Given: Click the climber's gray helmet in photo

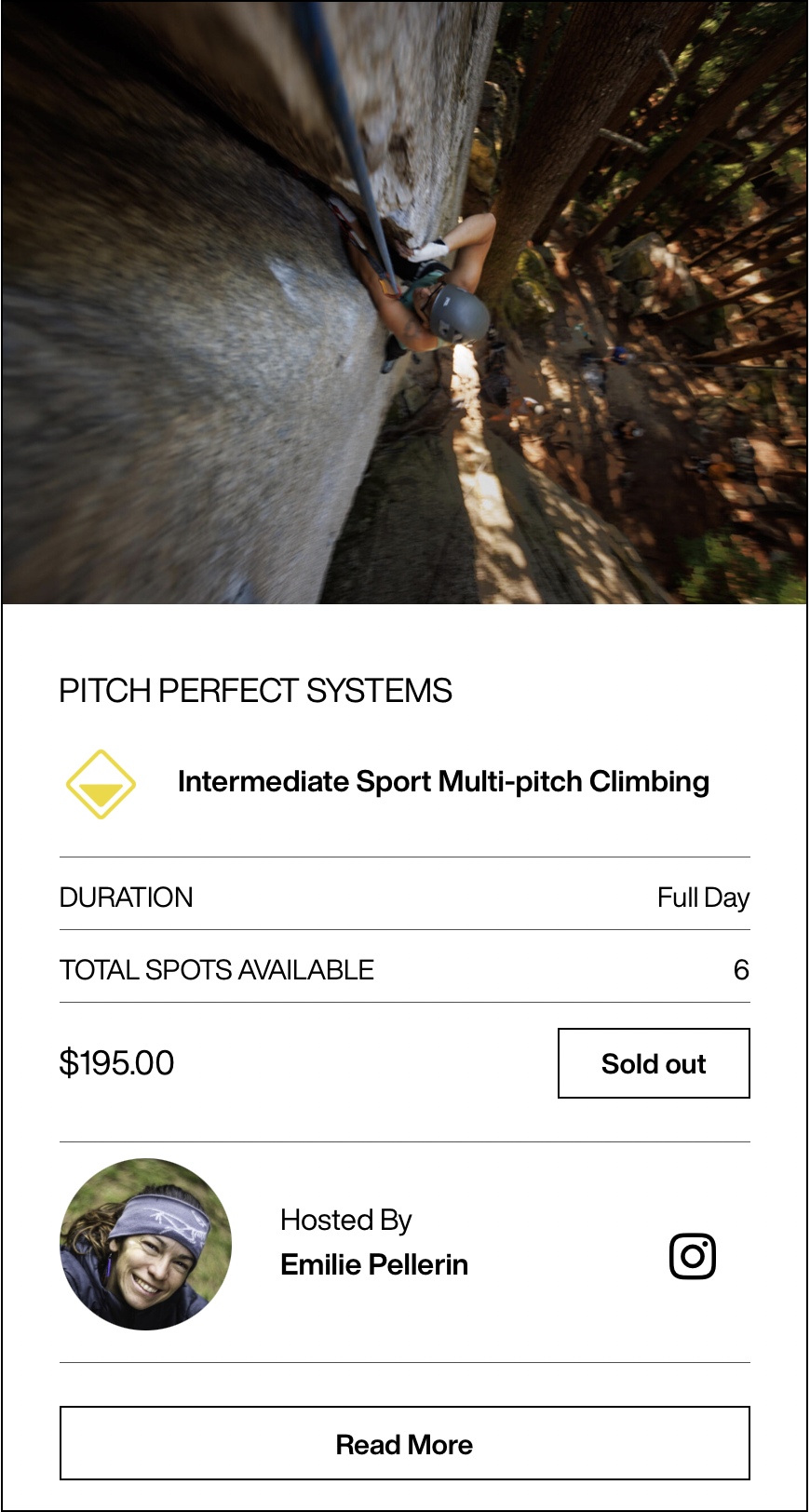Looking at the screenshot, I should tap(459, 314).
